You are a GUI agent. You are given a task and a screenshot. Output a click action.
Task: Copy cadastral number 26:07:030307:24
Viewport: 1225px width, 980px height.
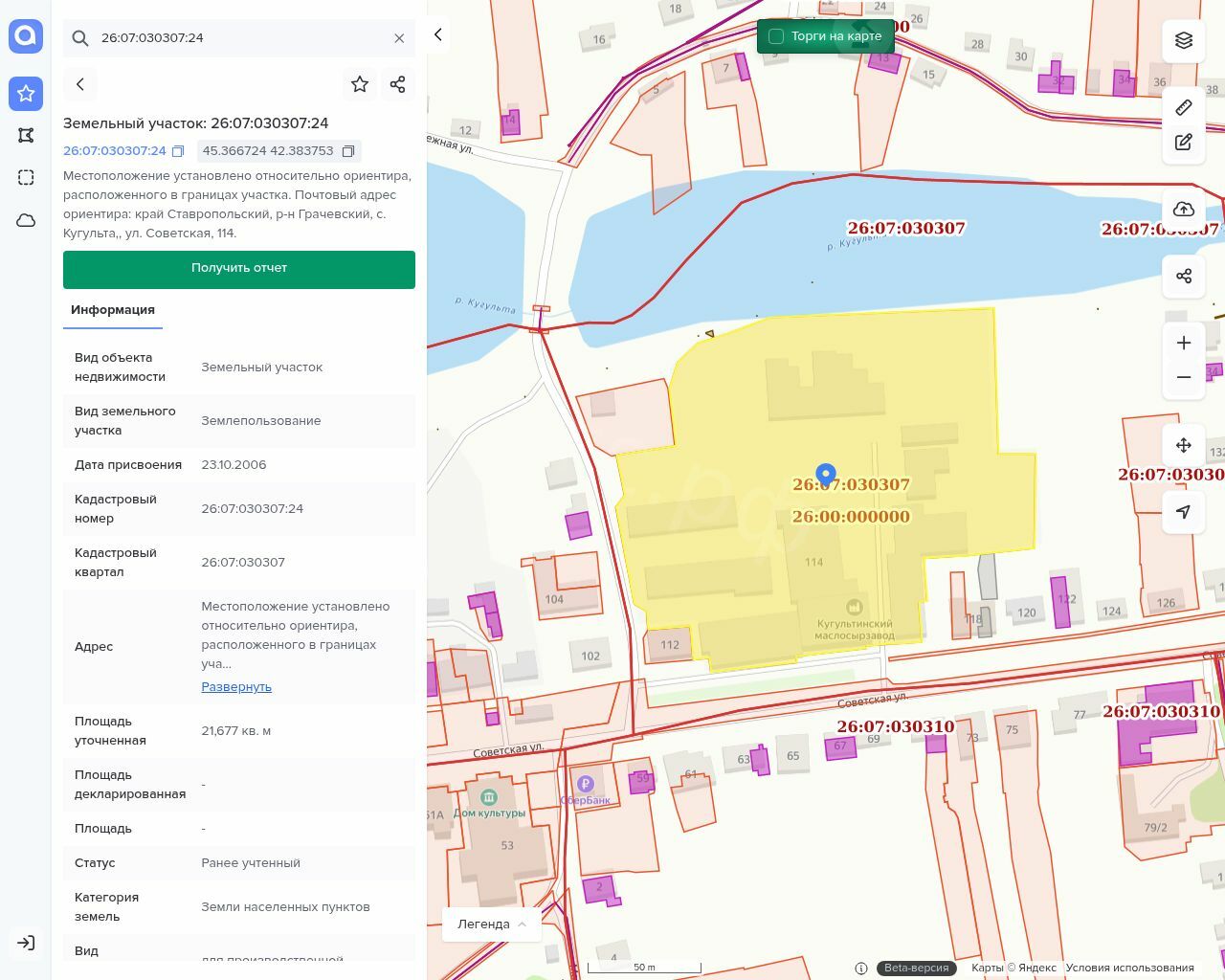tap(178, 151)
